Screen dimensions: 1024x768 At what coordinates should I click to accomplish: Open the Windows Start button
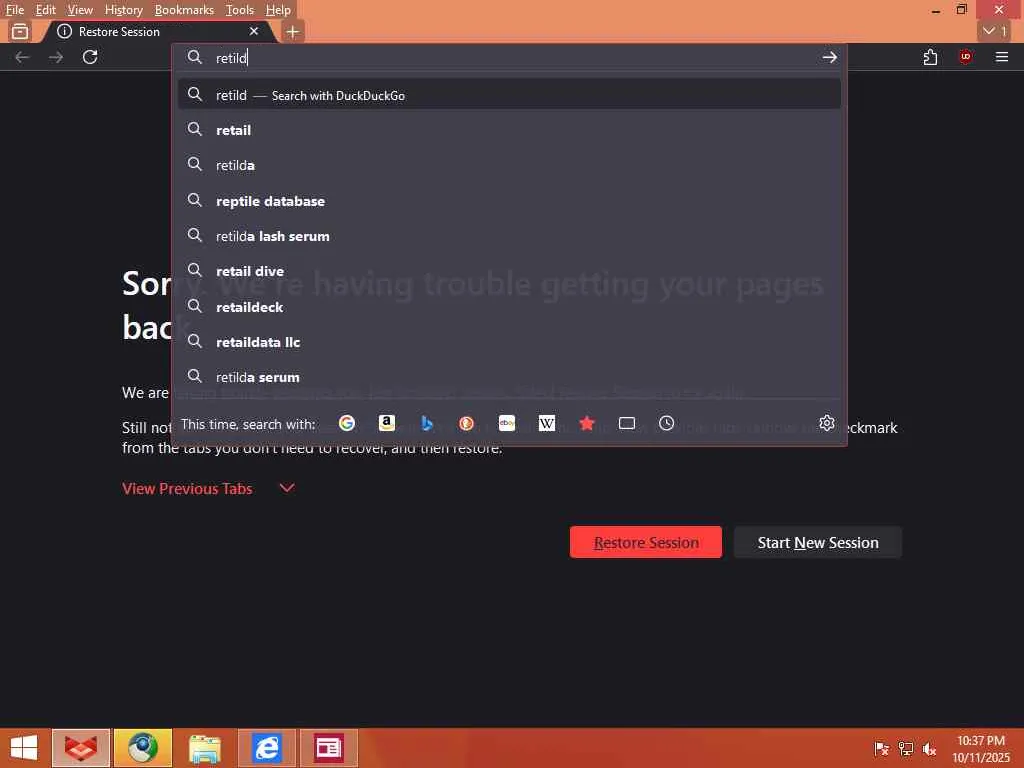[24, 748]
